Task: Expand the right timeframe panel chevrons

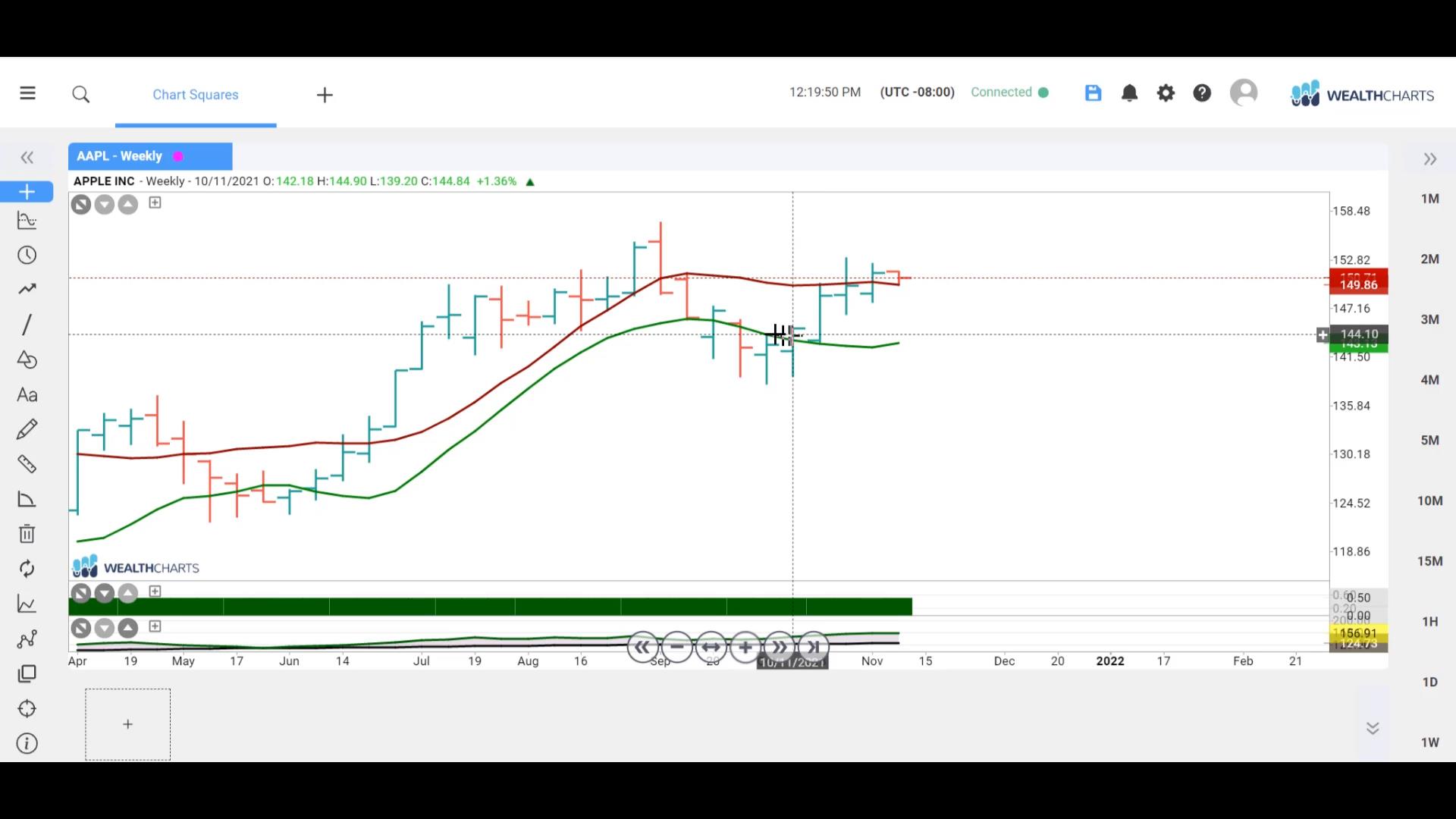Action: tap(1430, 158)
